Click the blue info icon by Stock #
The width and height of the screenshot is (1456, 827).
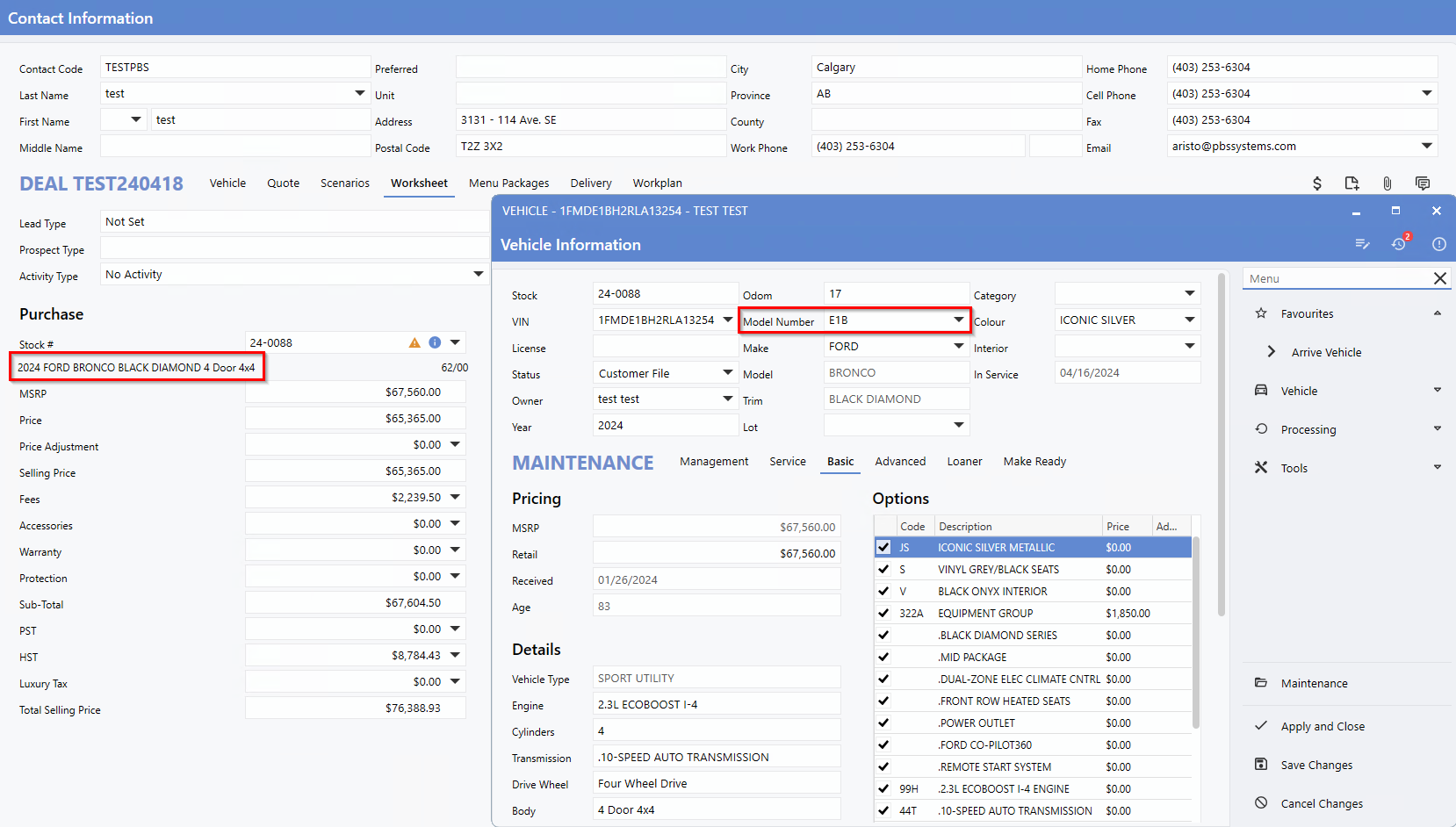pos(435,342)
